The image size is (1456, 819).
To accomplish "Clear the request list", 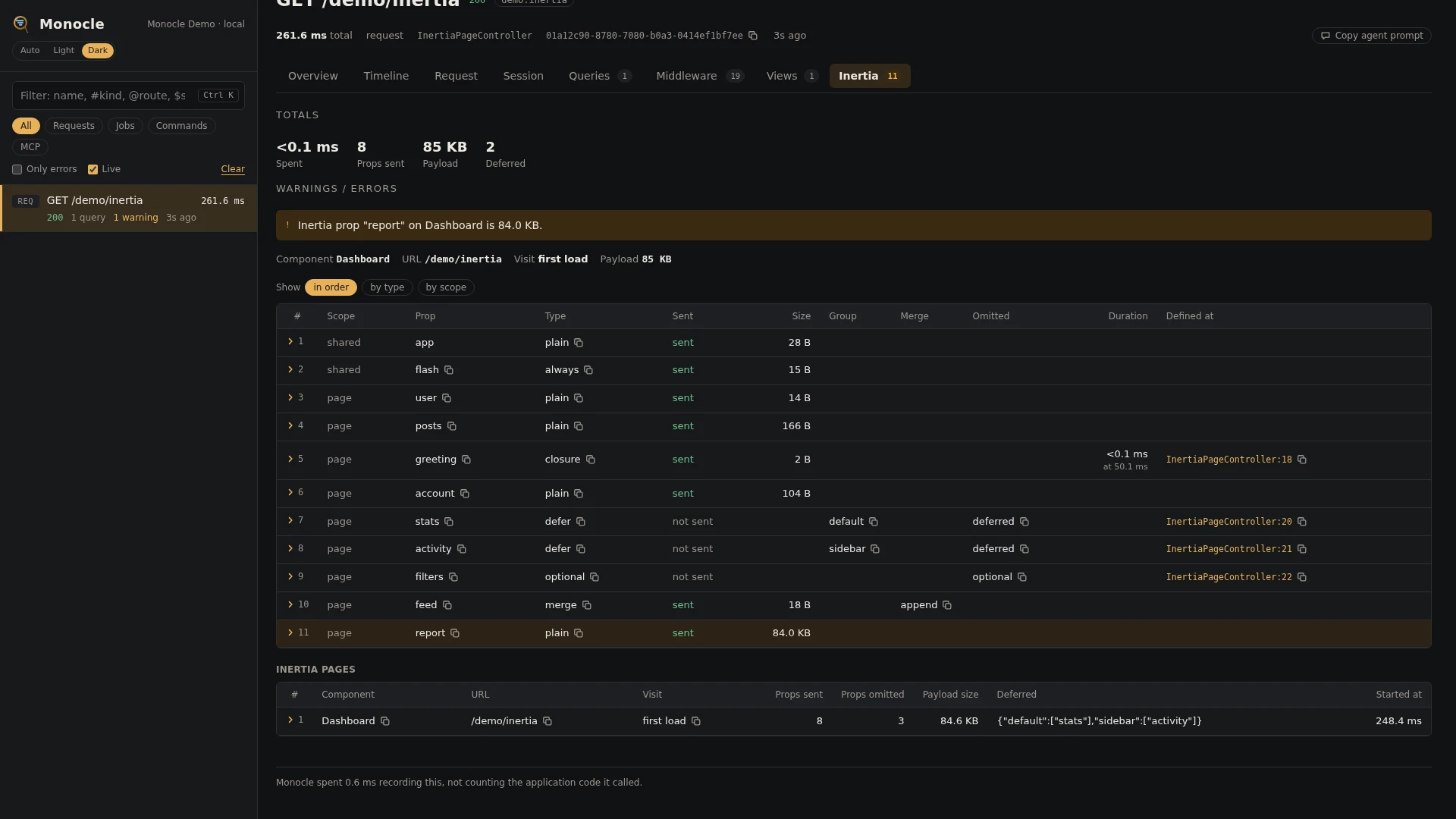I will tap(233, 169).
